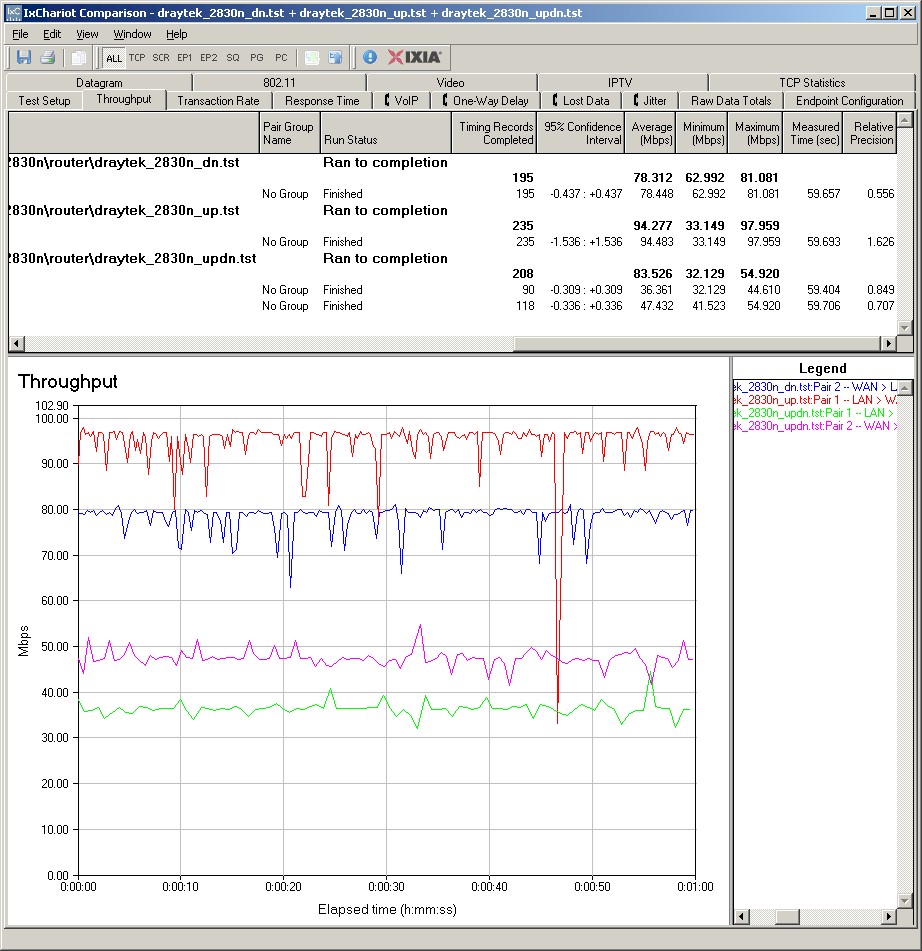Screen dimensions: 922x951
Task: Switch to the Response Time tab
Action: 322,101
